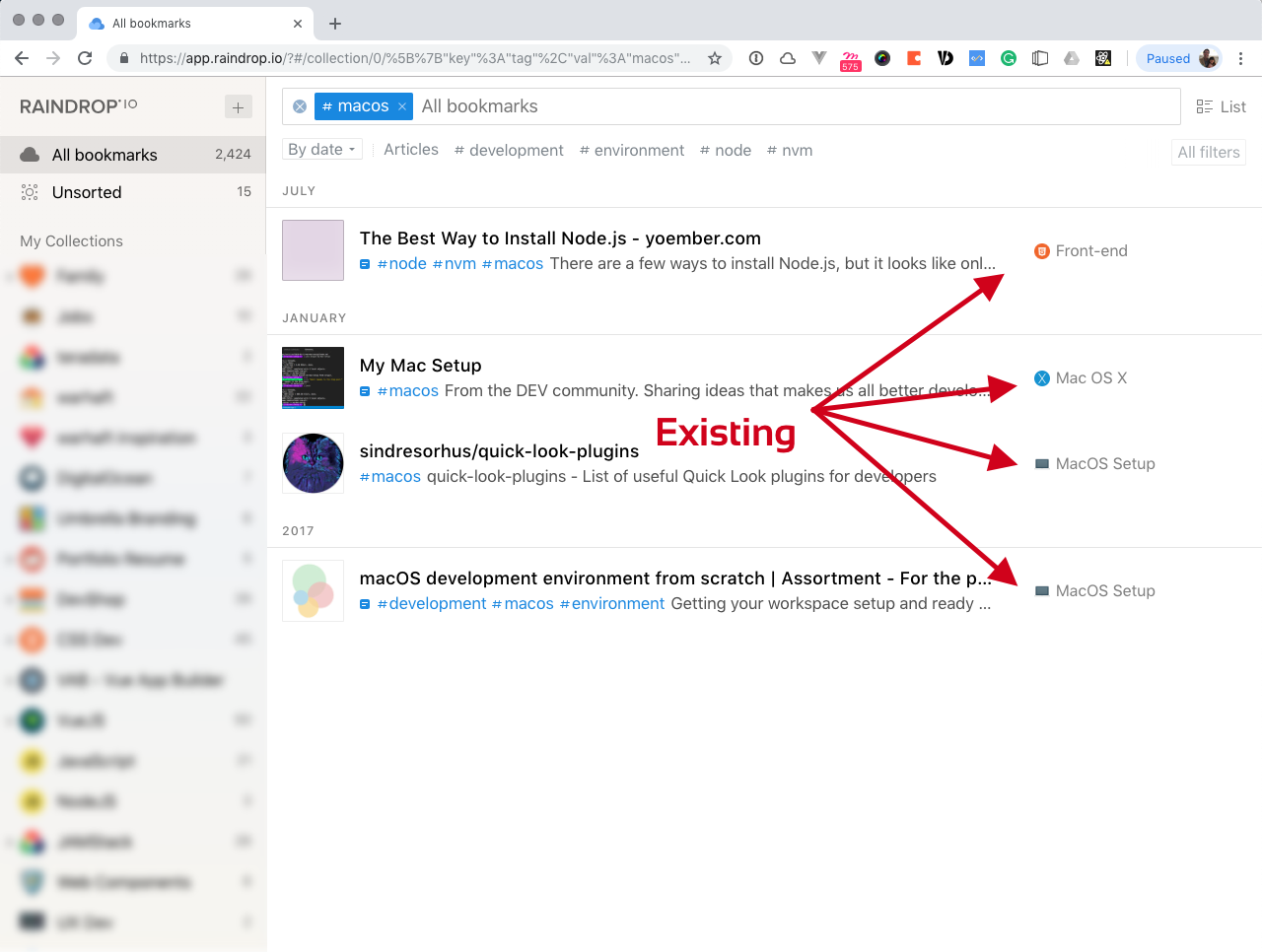Click the browser forward arrow

coord(53,58)
